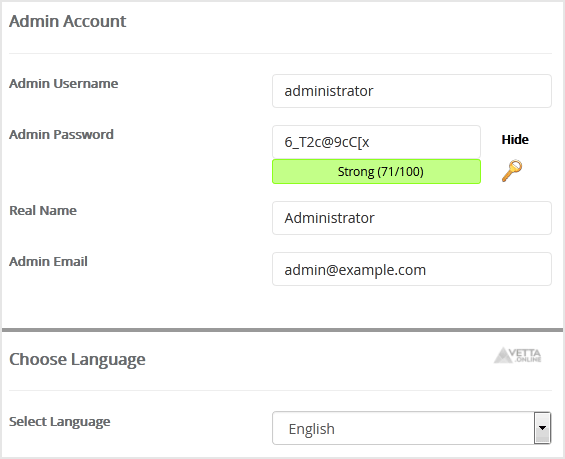The width and height of the screenshot is (565, 459).
Task: Click the green Strong password strength bar
Action: (x=377, y=171)
